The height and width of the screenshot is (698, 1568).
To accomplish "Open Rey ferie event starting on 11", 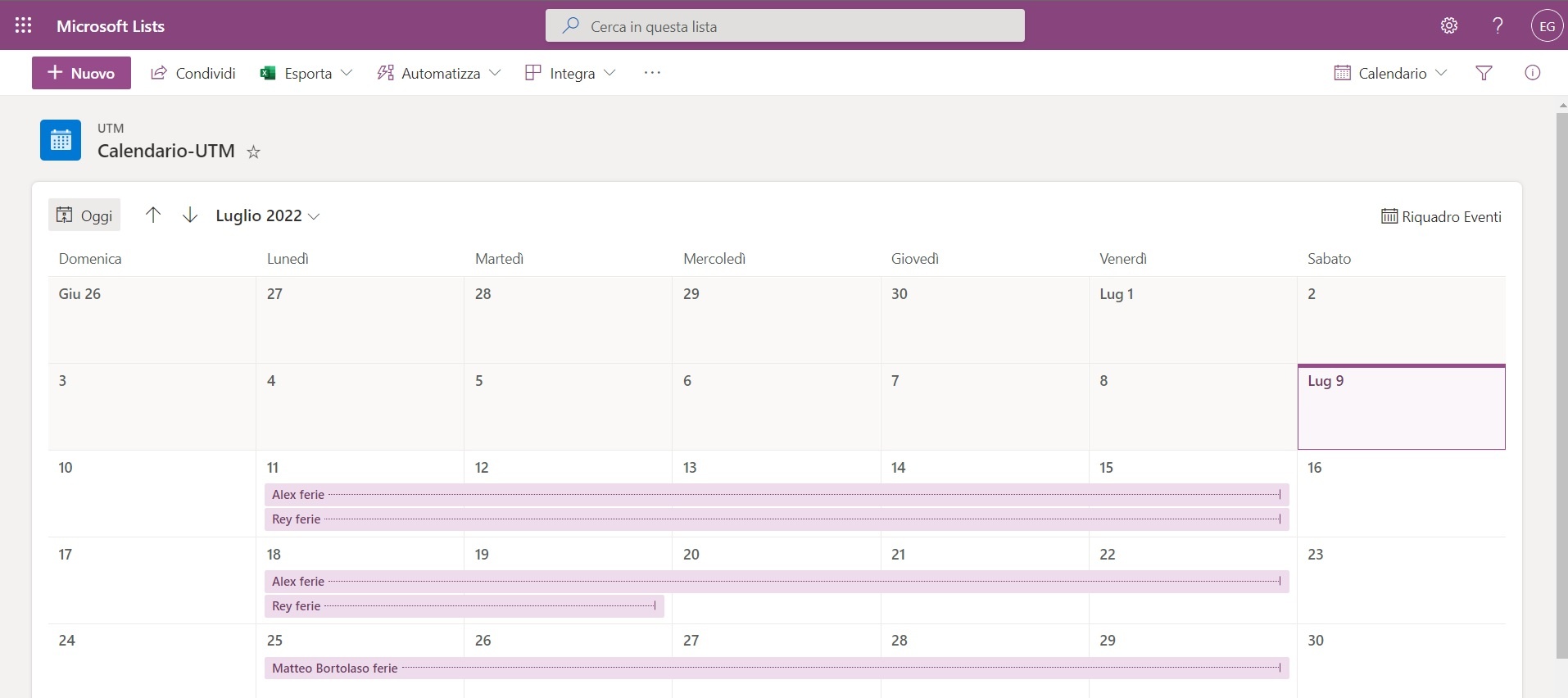I will [x=777, y=519].
